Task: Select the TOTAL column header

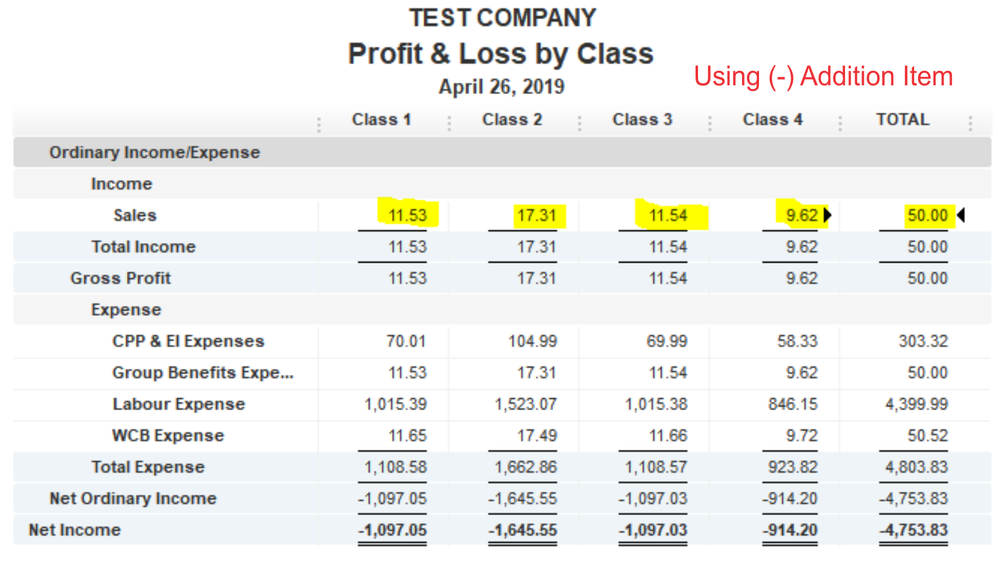Action: pyautogui.click(x=902, y=120)
